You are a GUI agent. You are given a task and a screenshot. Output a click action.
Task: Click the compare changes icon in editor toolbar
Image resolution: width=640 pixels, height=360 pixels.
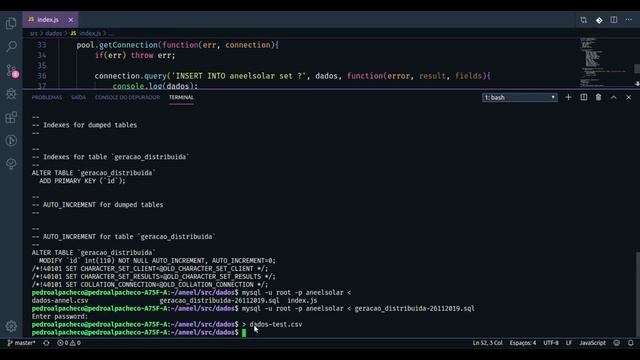pos(583,20)
